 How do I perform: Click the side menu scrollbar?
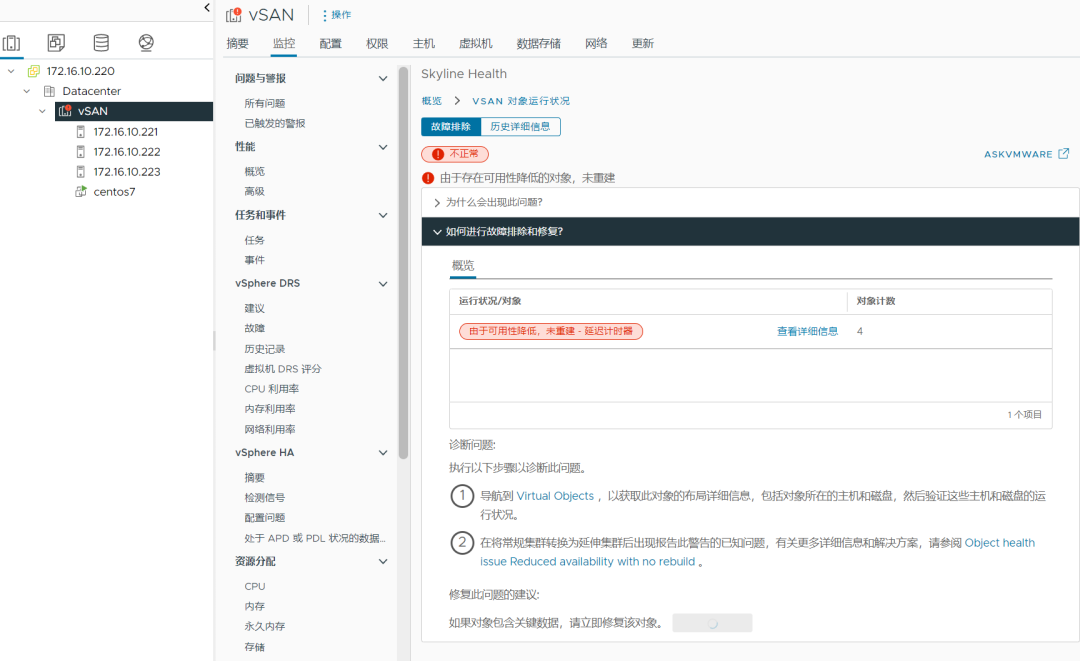pos(404,262)
